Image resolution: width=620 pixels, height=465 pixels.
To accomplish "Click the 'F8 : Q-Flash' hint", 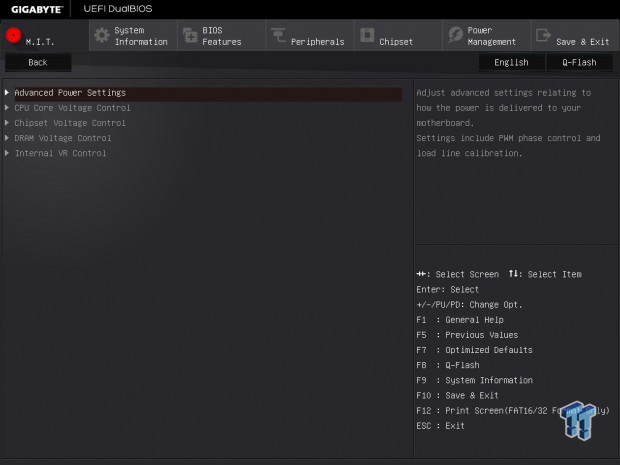I will 448,365.
